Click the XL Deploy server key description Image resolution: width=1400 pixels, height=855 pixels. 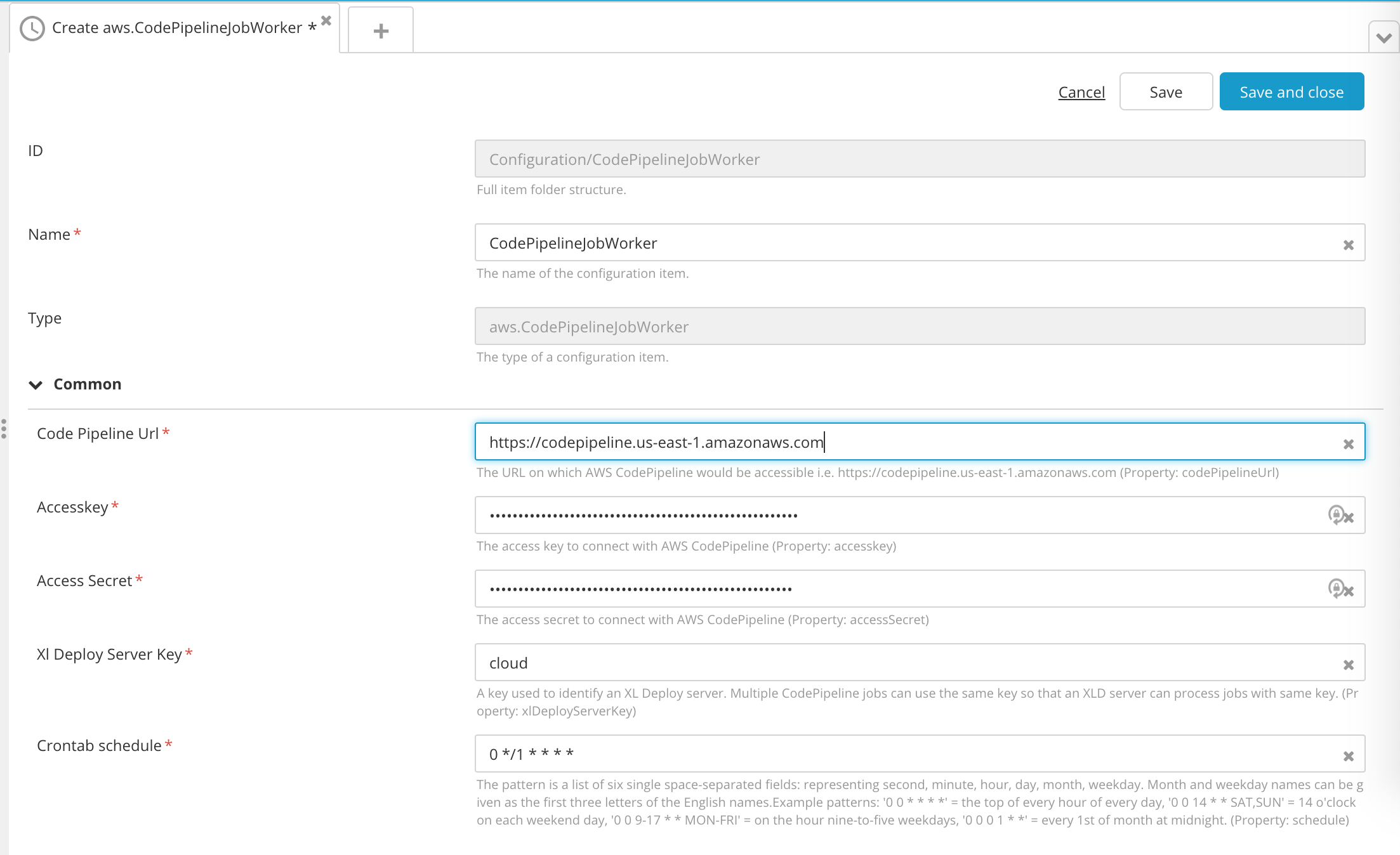pyautogui.click(x=917, y=702)
